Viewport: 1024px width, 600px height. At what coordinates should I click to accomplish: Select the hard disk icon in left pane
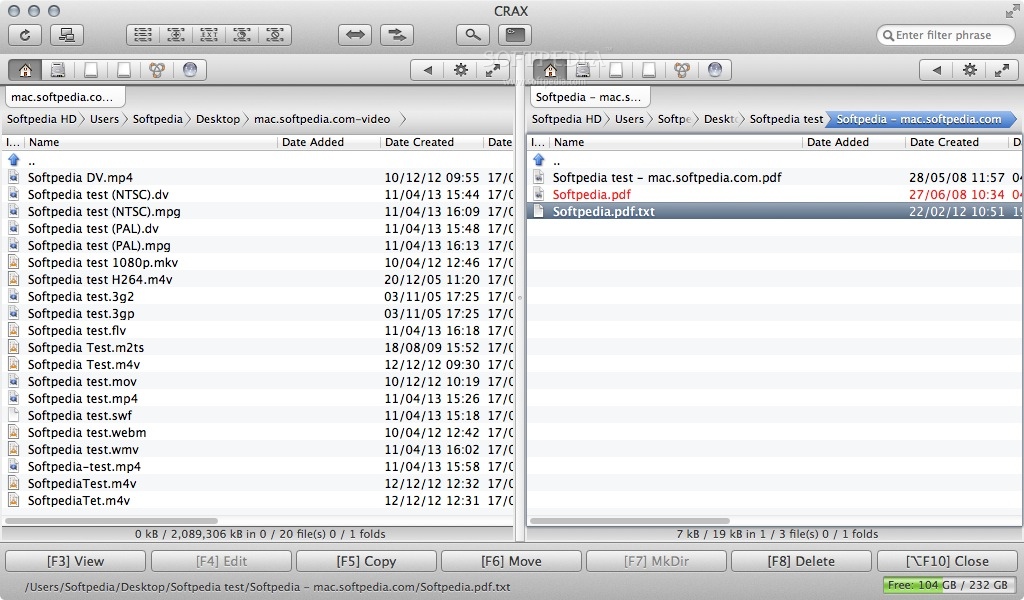point(58,70)
